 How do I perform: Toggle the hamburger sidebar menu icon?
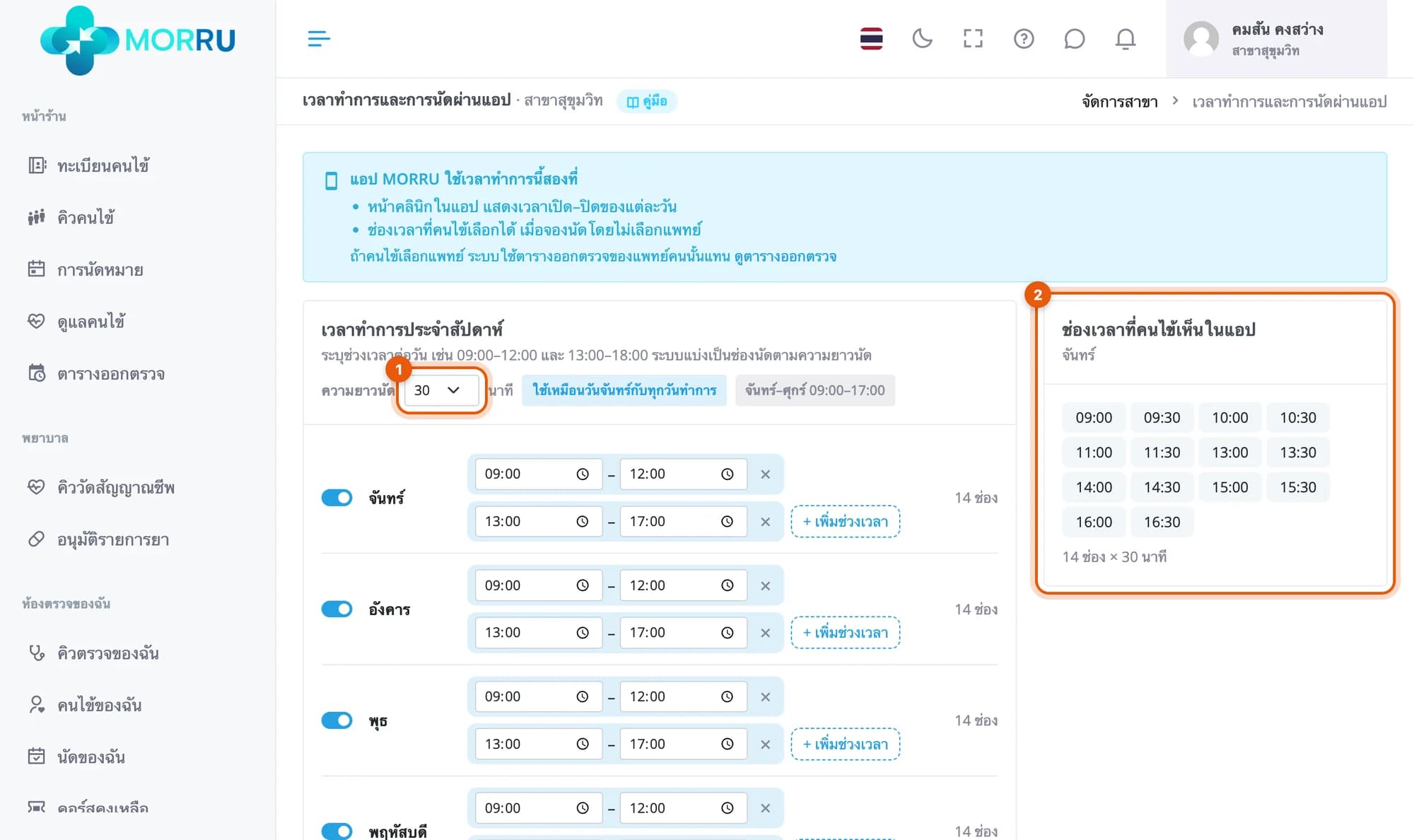pos(319,38)
